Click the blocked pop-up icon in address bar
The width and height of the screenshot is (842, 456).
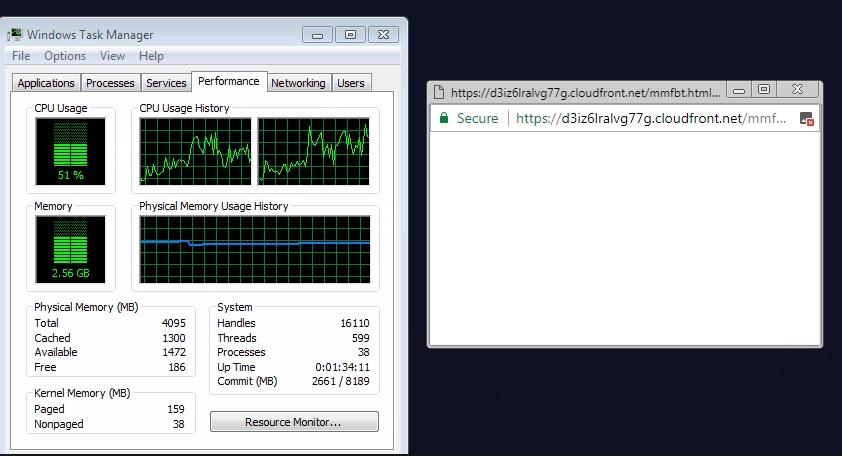[807, 119]
